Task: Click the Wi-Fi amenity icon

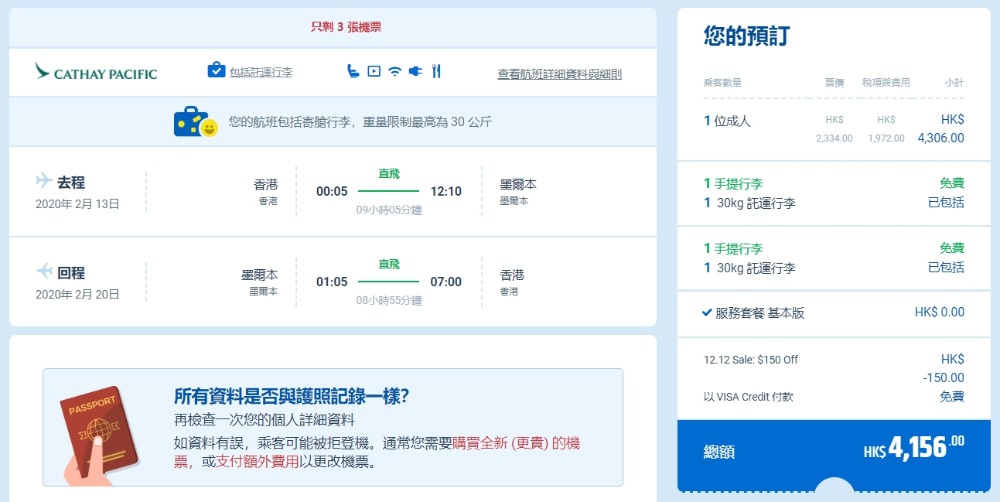Action: tap(395, 71)
